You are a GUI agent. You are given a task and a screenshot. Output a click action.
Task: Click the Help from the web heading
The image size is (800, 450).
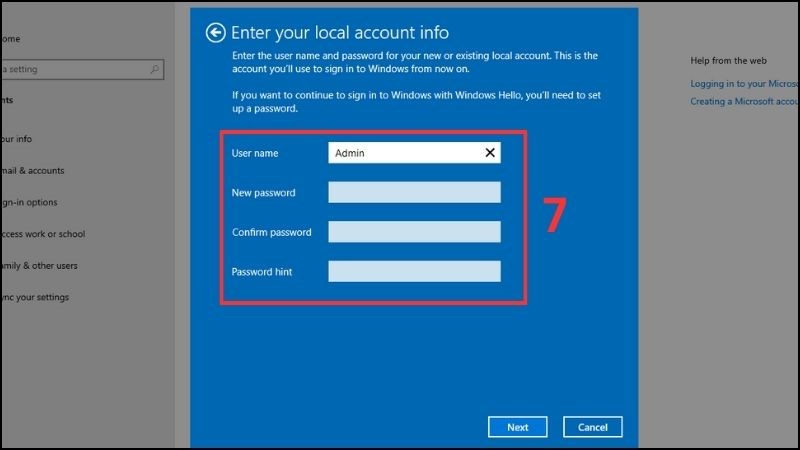point(729,61)
